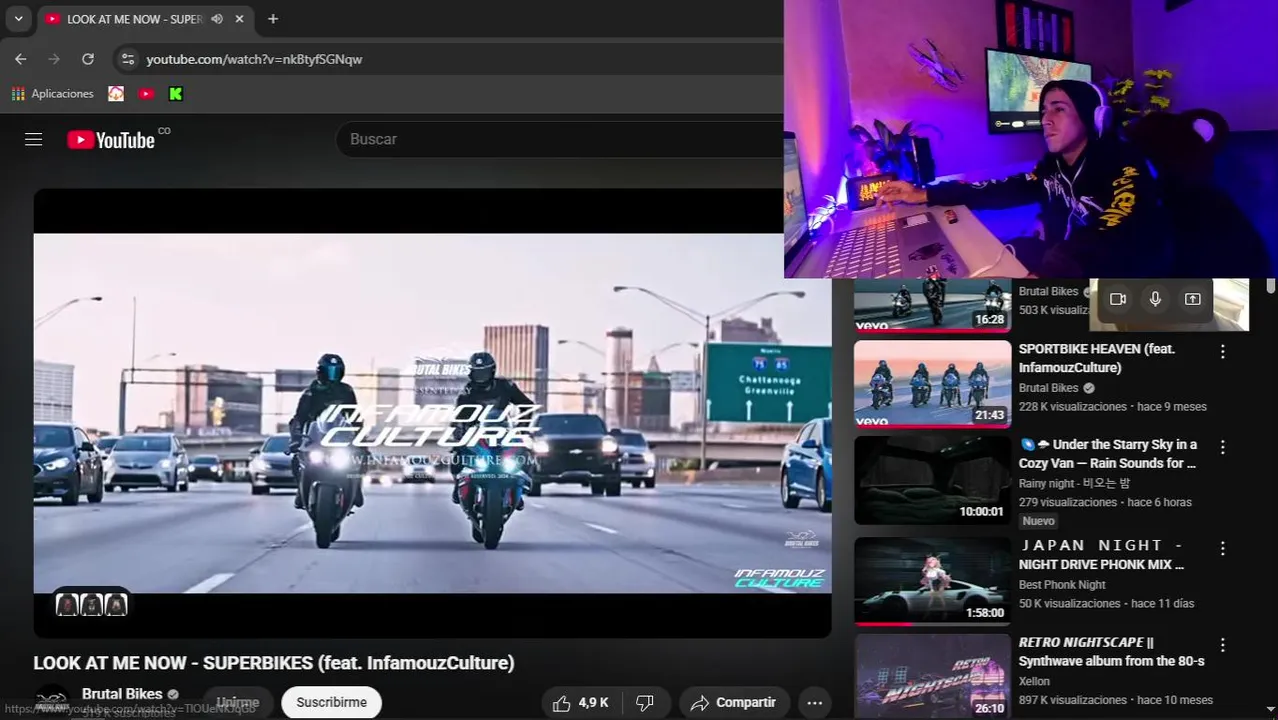Open Under the Starry Sky video thumbnail

click(932, 480)
